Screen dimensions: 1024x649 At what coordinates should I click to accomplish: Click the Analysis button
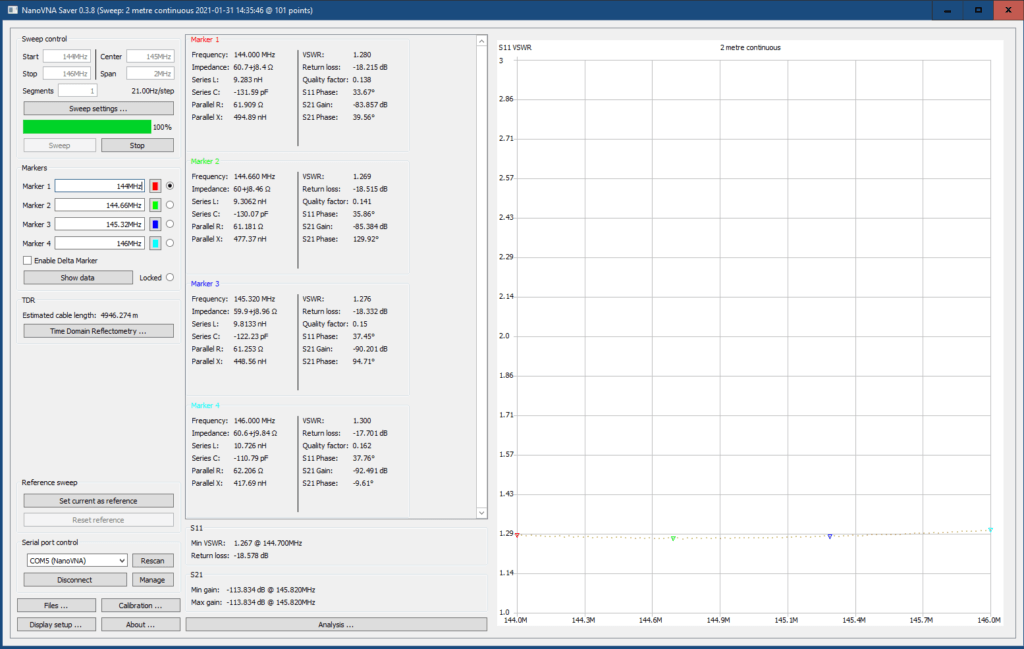(336, 624)
